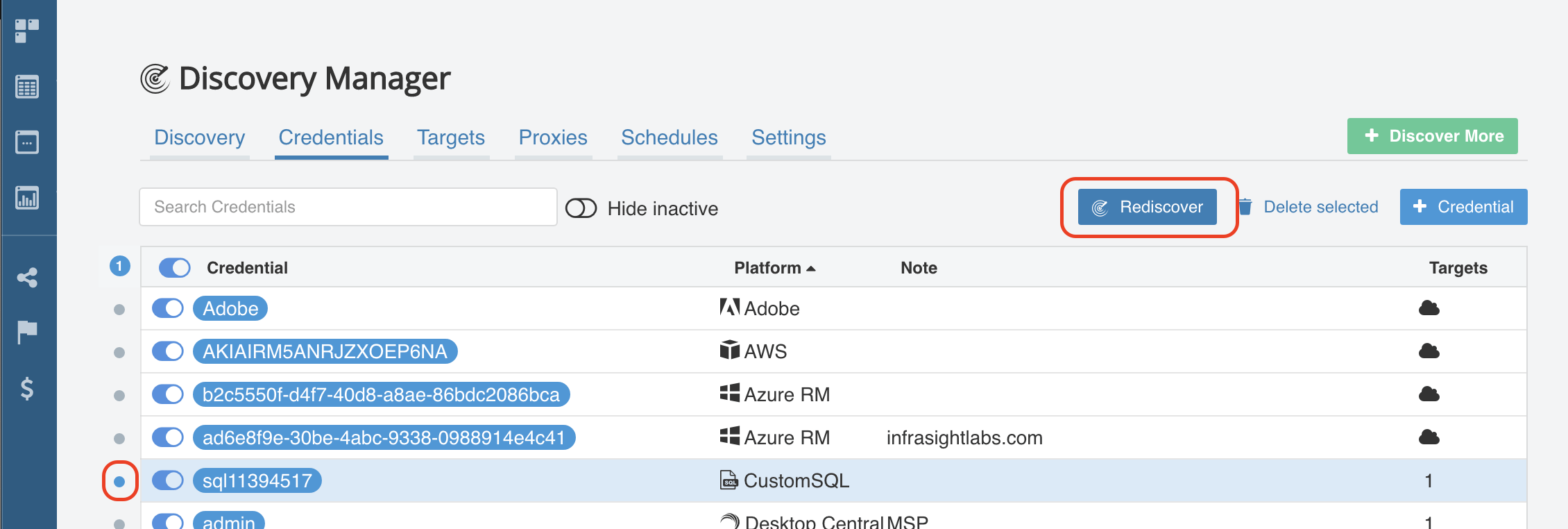Select the b2c5550f row selection dot

[x=119, y=396]
